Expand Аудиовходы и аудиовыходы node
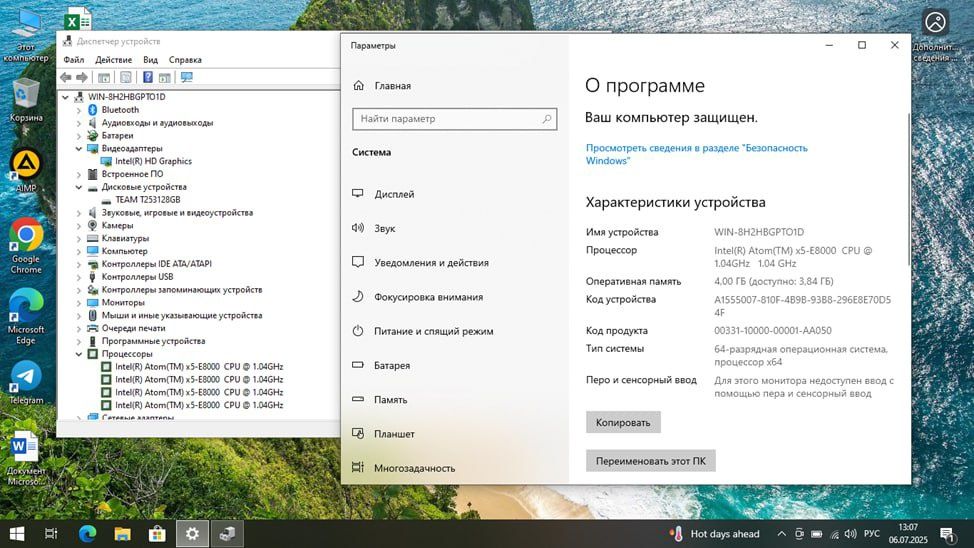This screenshot has width=974, height=548. pyautogui.click(x=79, y=123)
